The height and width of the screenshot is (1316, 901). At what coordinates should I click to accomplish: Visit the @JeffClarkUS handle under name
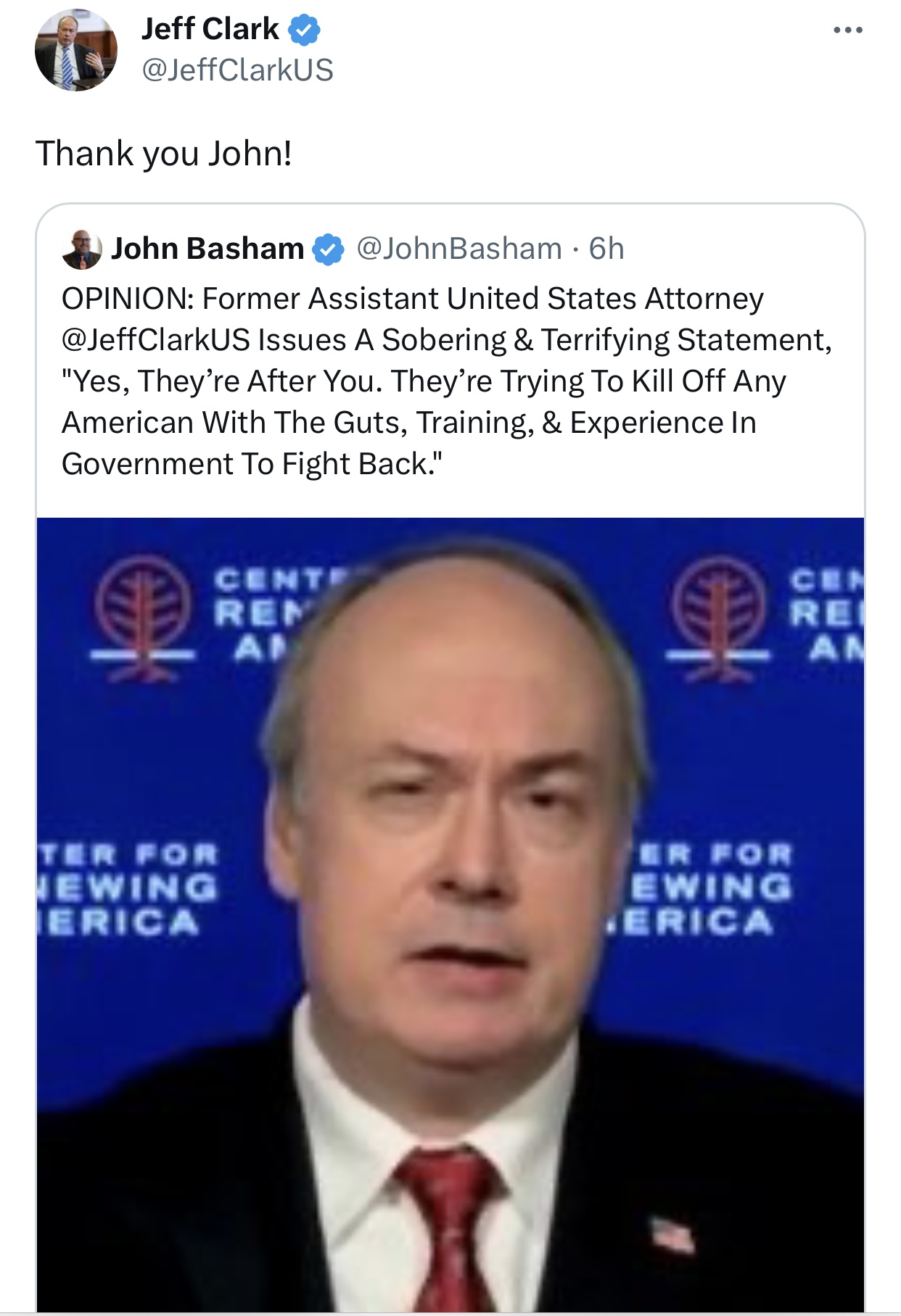(x=237, y=70)
